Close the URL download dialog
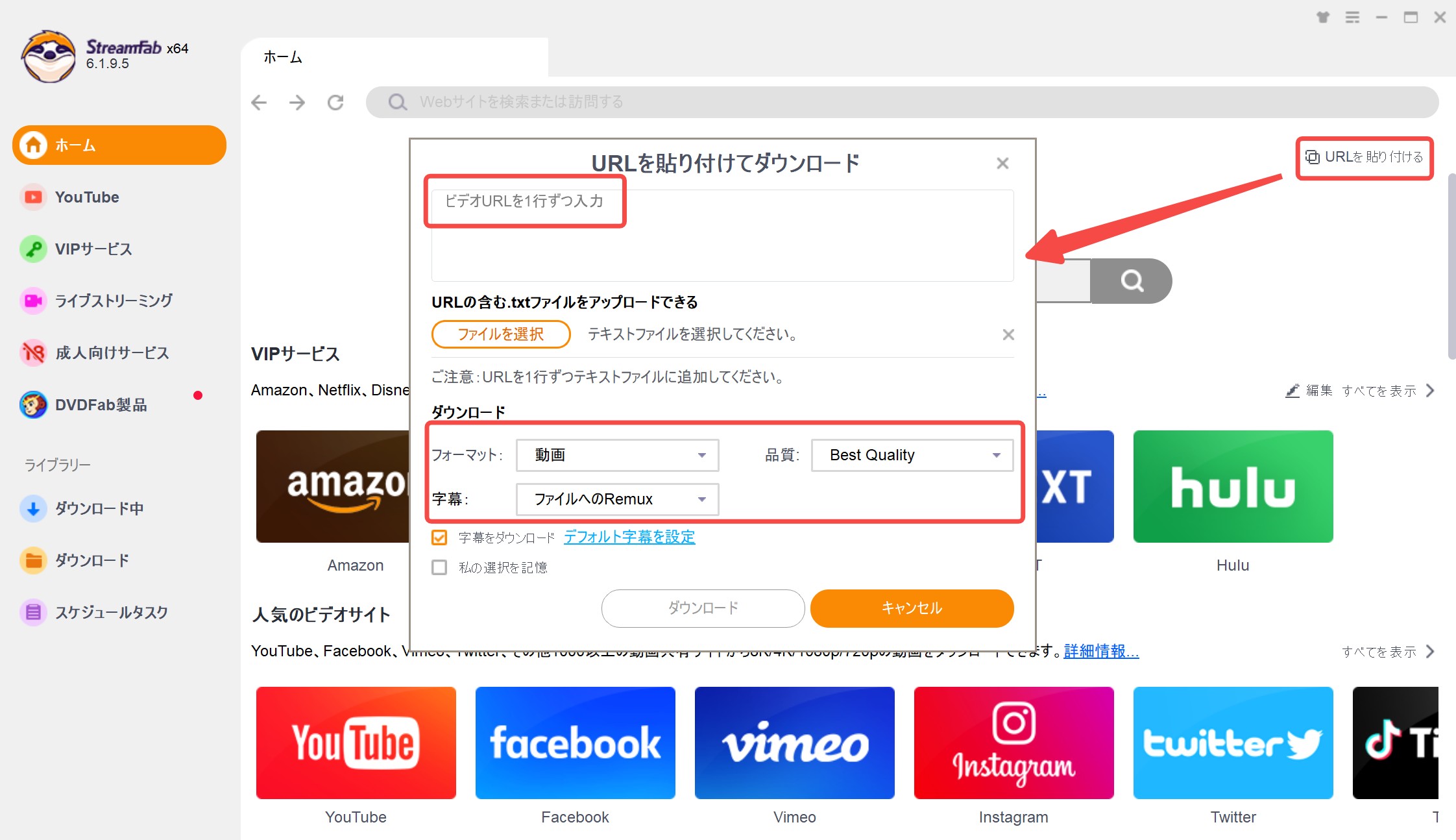This screenshot has height=840, width=1456. click(x=1002, y=163)
